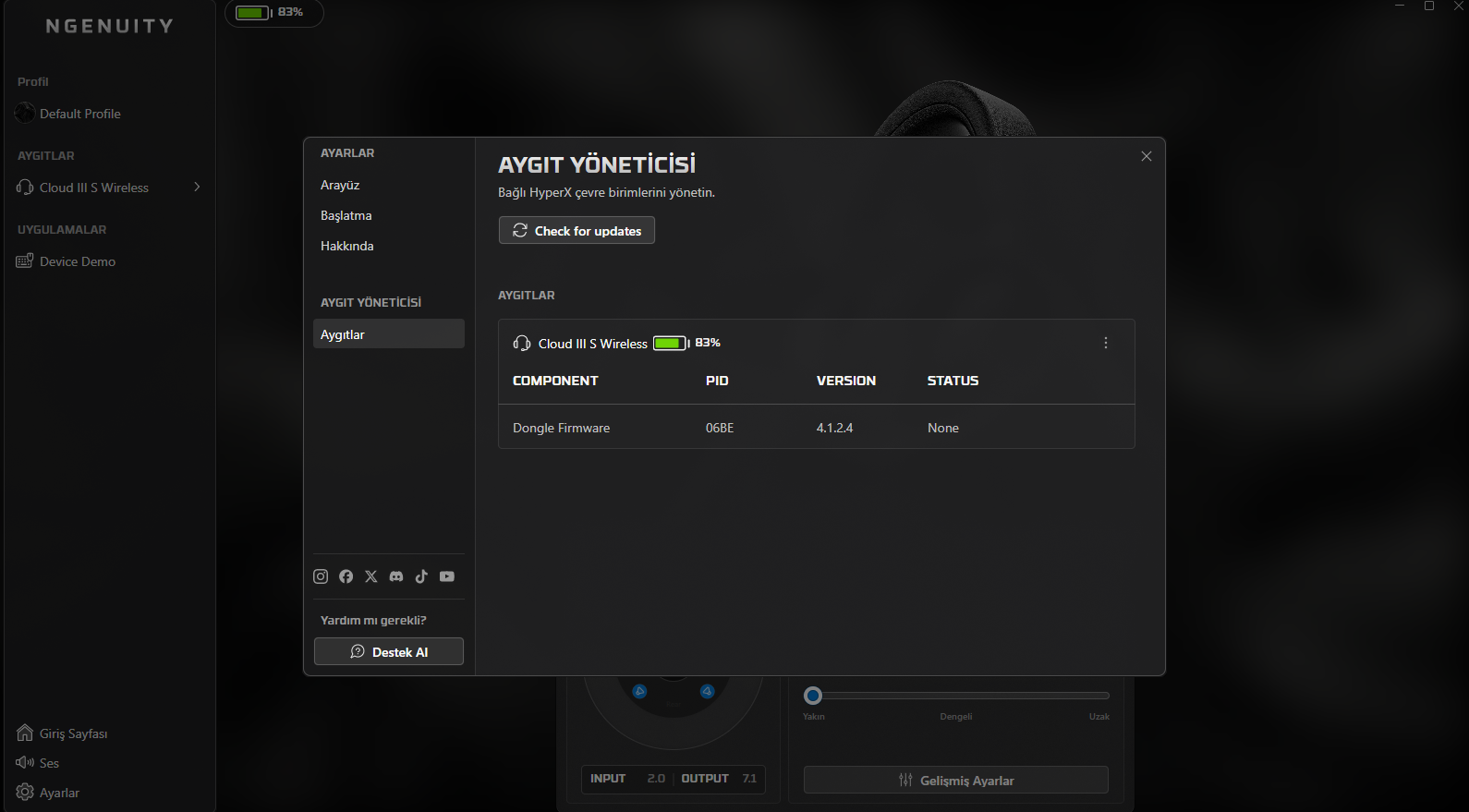This screenshot has width=1469, height=812.
Task: Minimize the NGENUITY window
Action: [1400, 6]
